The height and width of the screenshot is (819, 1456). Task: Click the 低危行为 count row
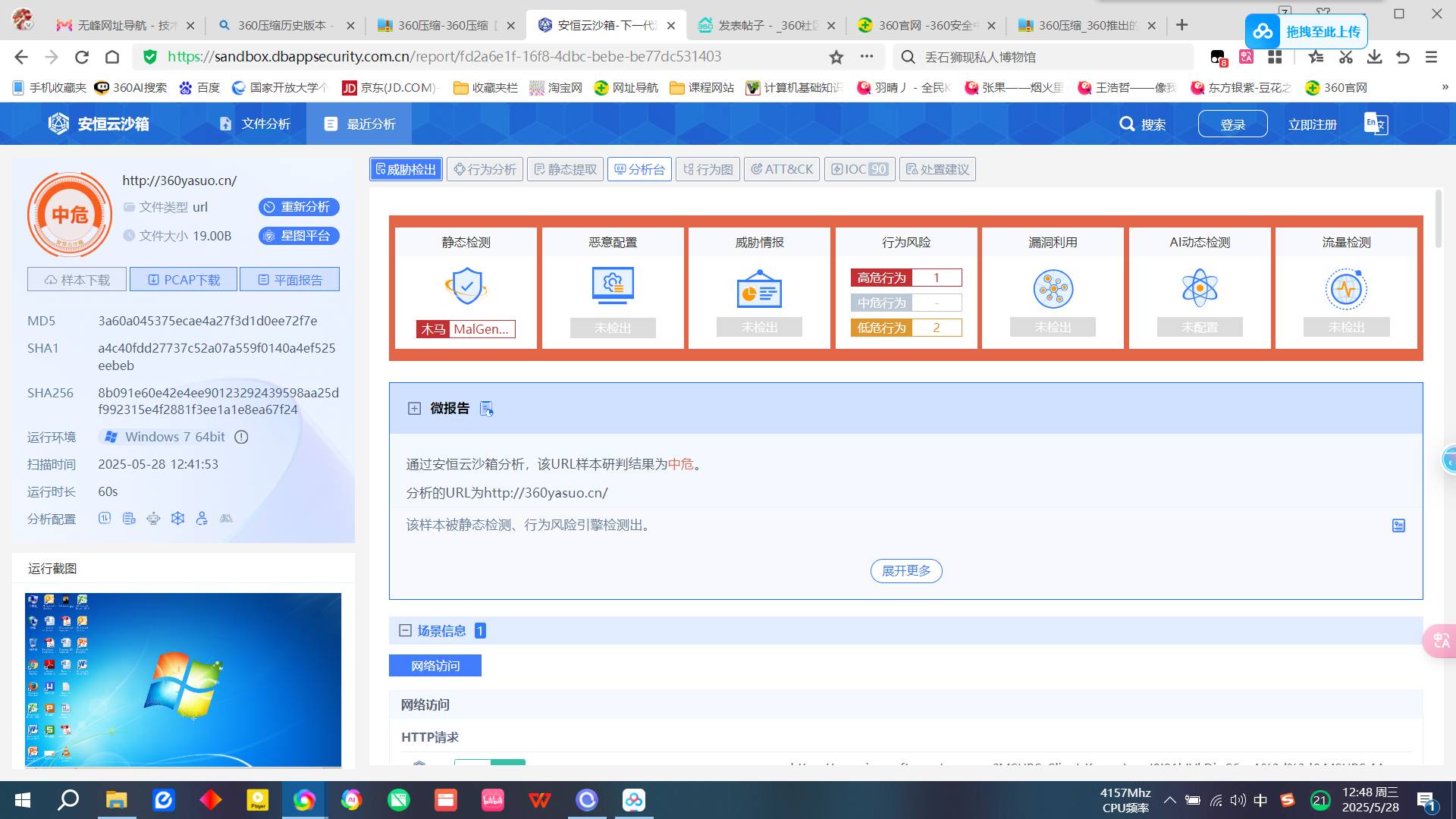(x=906, y=328)
